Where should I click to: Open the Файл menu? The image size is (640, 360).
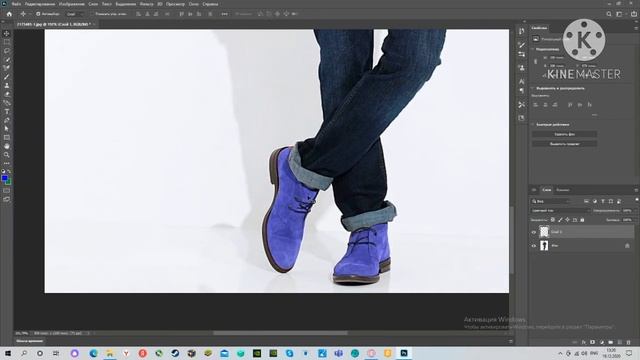(16, 4)
